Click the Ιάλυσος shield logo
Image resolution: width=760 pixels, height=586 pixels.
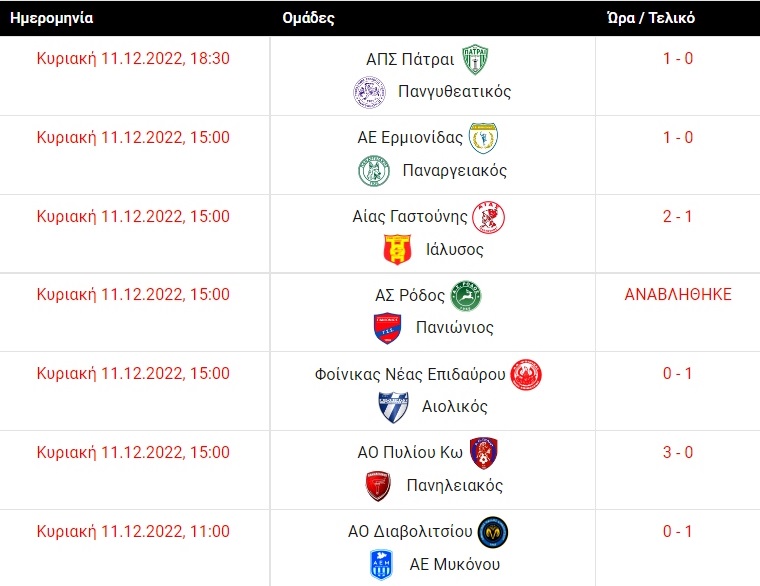click(398, 250)
